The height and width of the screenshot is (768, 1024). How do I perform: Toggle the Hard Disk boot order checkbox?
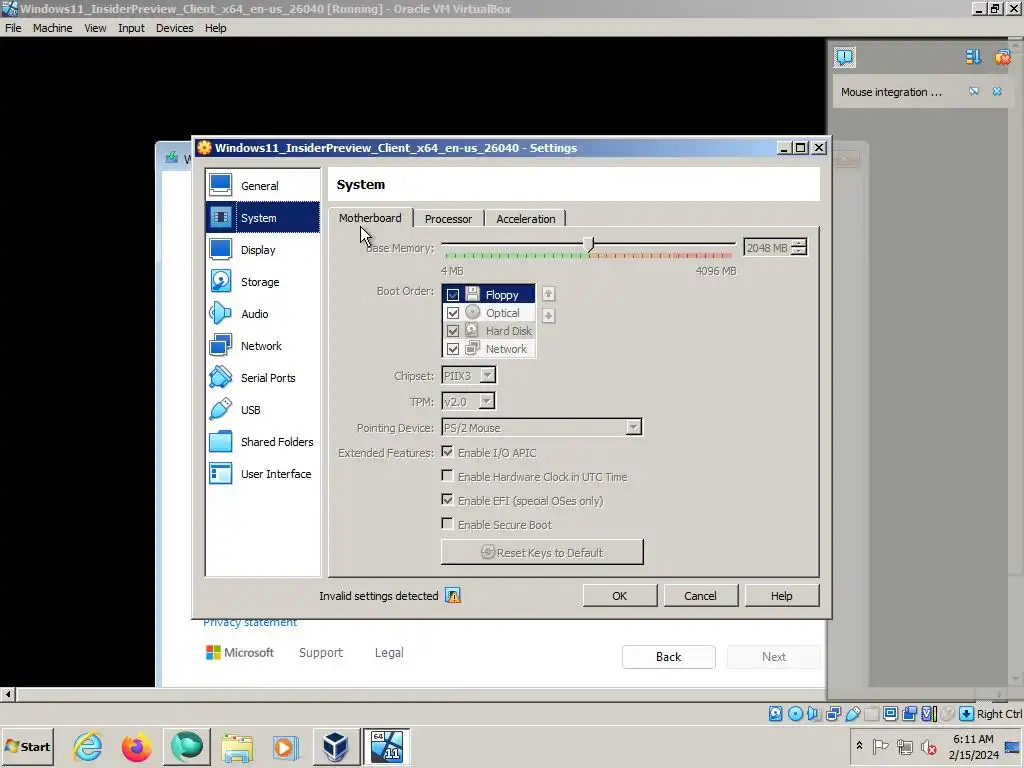[453, 331]
